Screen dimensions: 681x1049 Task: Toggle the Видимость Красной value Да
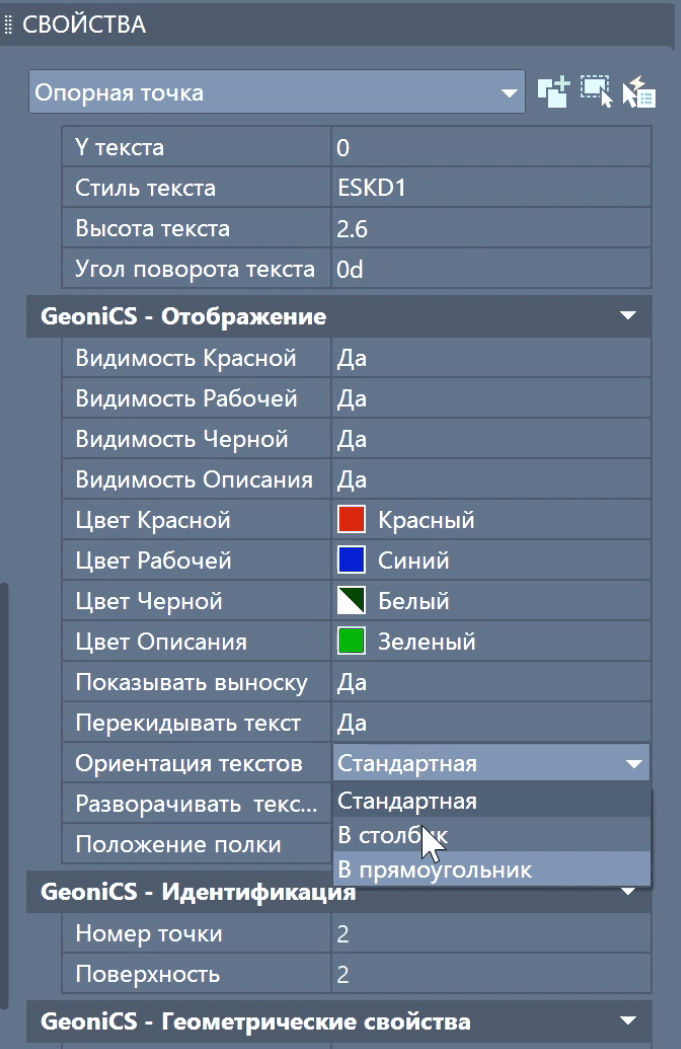point(490,358)
